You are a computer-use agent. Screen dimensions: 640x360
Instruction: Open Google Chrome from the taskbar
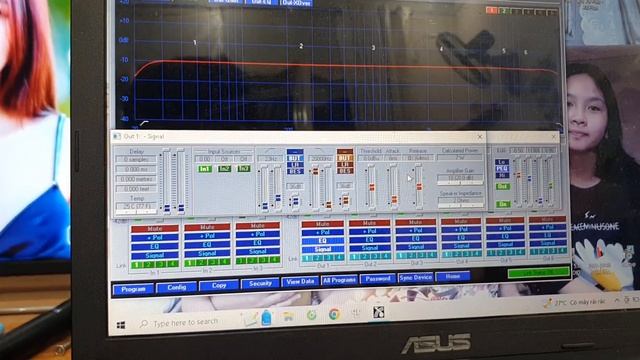click(334, 314)
